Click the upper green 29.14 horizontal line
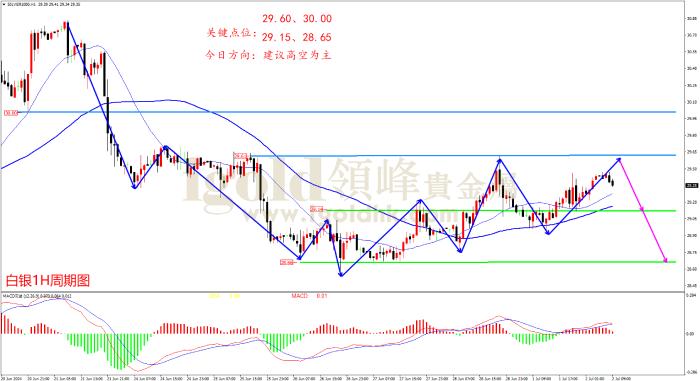This screenshot has width=700, height=381. [500, 210]
